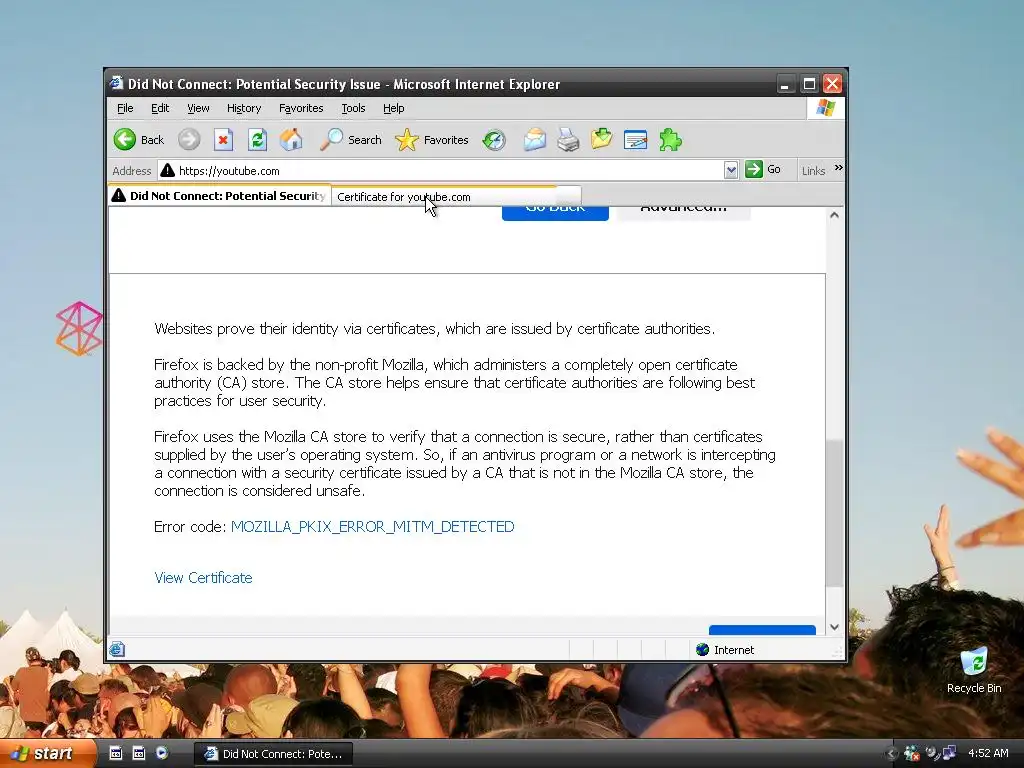Click the scrollbar down arrow
Image resolution: width=1024 pixels, height=768 pixels.
coord(834,627)
